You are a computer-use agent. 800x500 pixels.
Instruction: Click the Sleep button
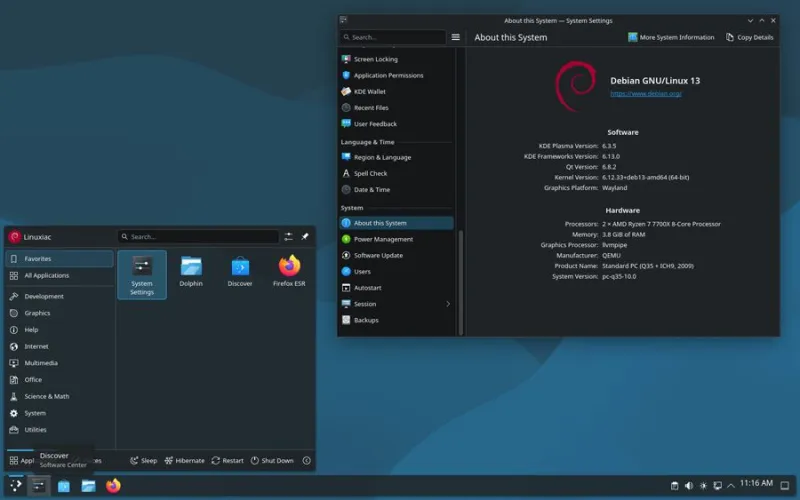pyautogui.click(x=143, y=461)
